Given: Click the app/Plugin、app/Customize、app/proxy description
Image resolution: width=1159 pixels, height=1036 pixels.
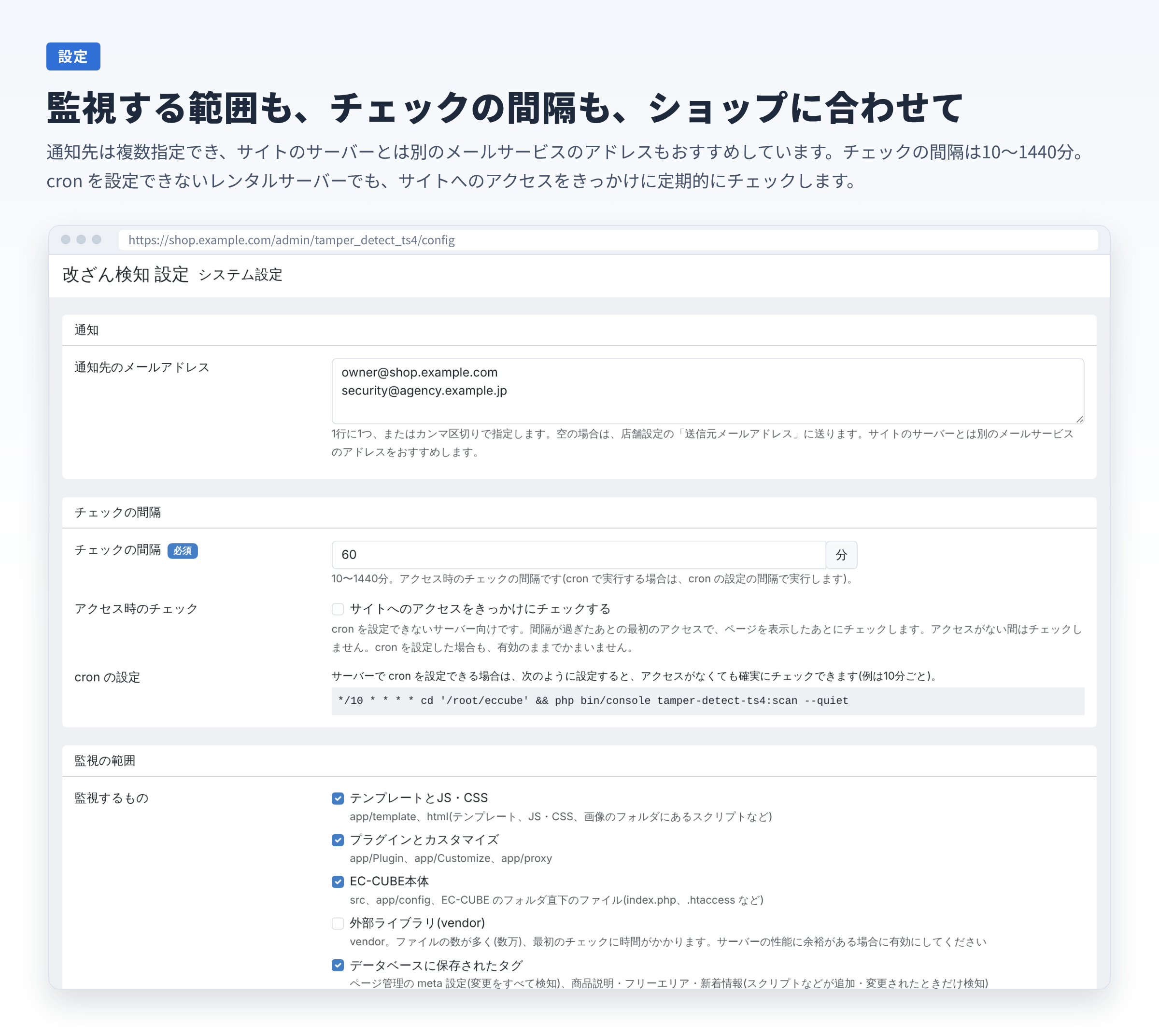Looking at the screenshot, I should [x=451, y=858].
